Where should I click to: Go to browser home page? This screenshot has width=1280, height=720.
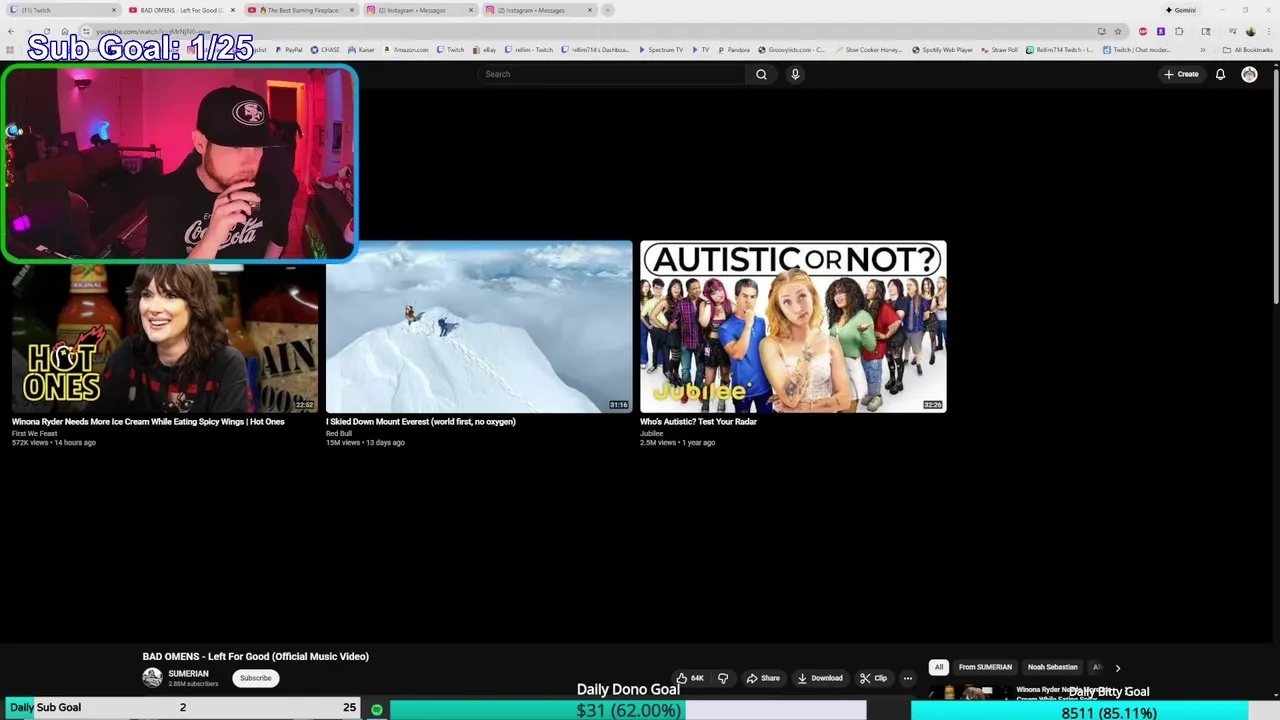click(64, 31)
